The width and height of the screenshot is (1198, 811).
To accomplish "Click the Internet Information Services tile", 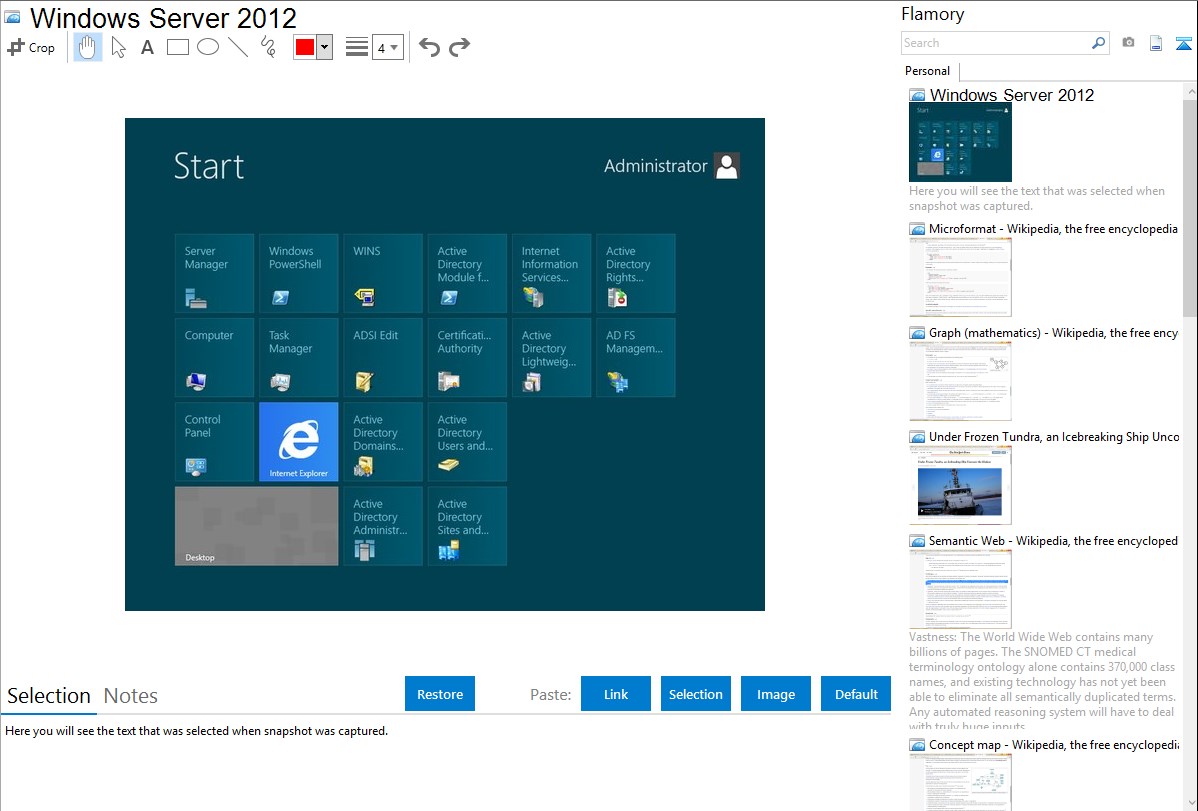I will pos(552,274).
